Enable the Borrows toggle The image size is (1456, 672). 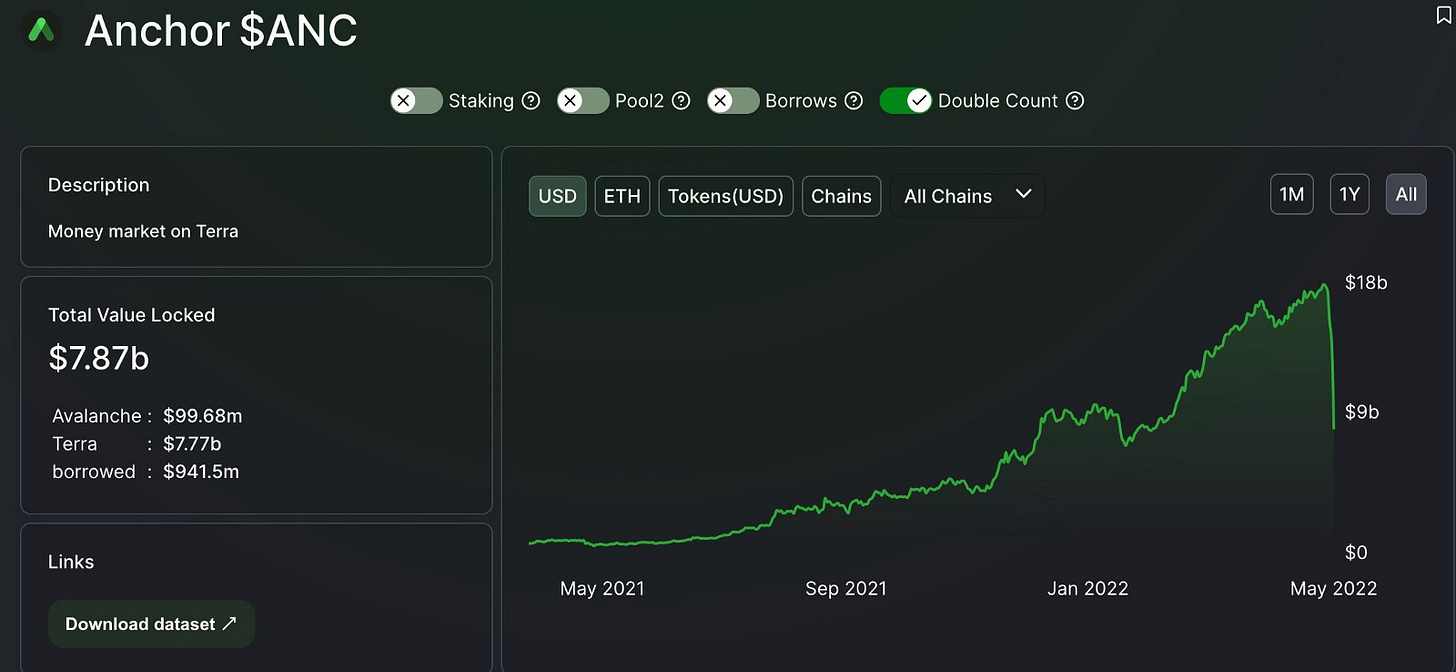pyautogui.click(x=733, y=101)
